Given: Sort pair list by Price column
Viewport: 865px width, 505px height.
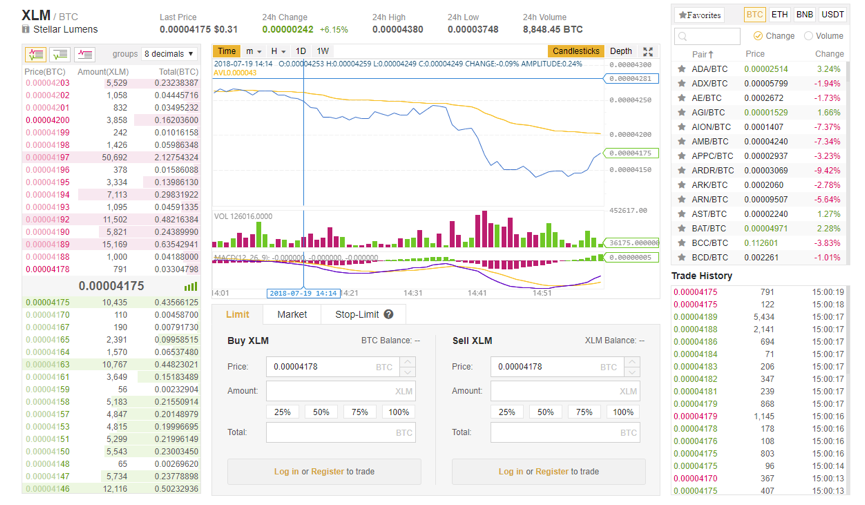Looking at the screenshot, I should 755,54.
